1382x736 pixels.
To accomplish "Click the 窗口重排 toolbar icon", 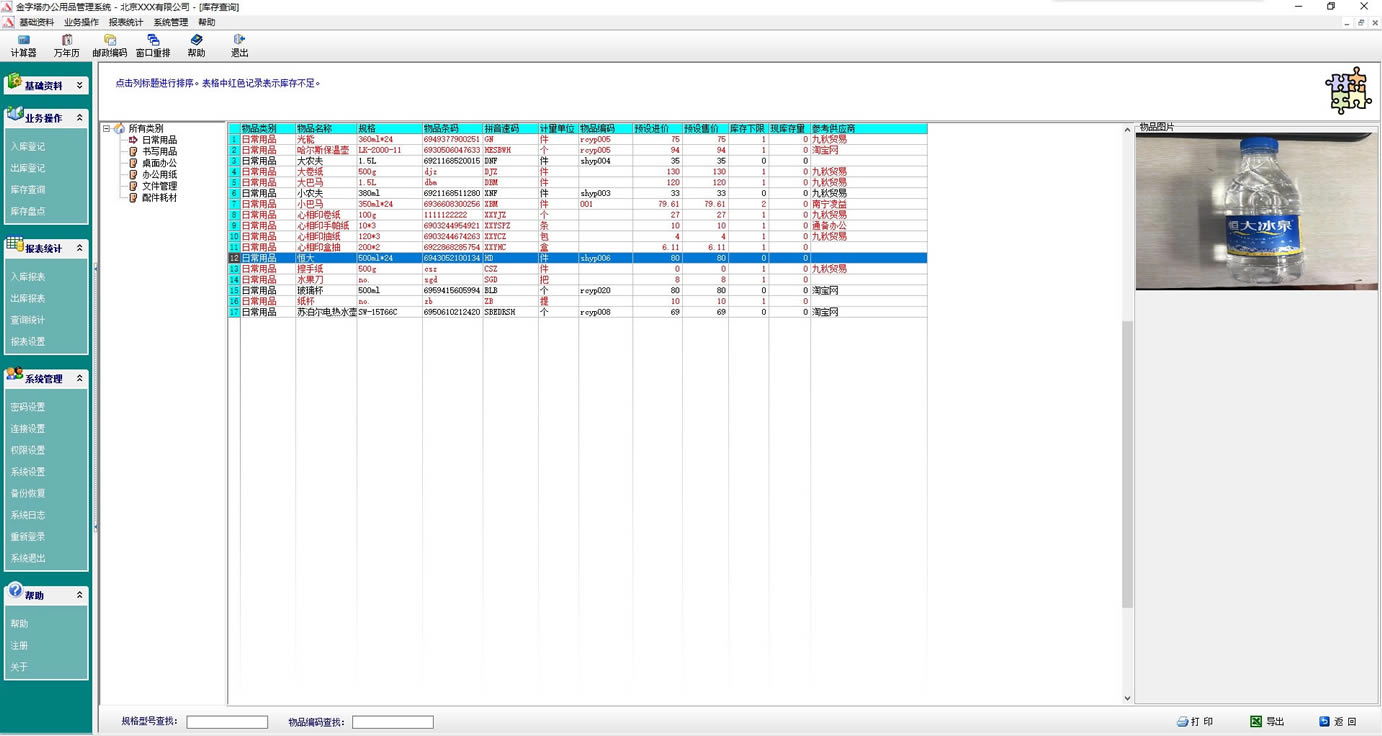I will click(x=153, y=45).
